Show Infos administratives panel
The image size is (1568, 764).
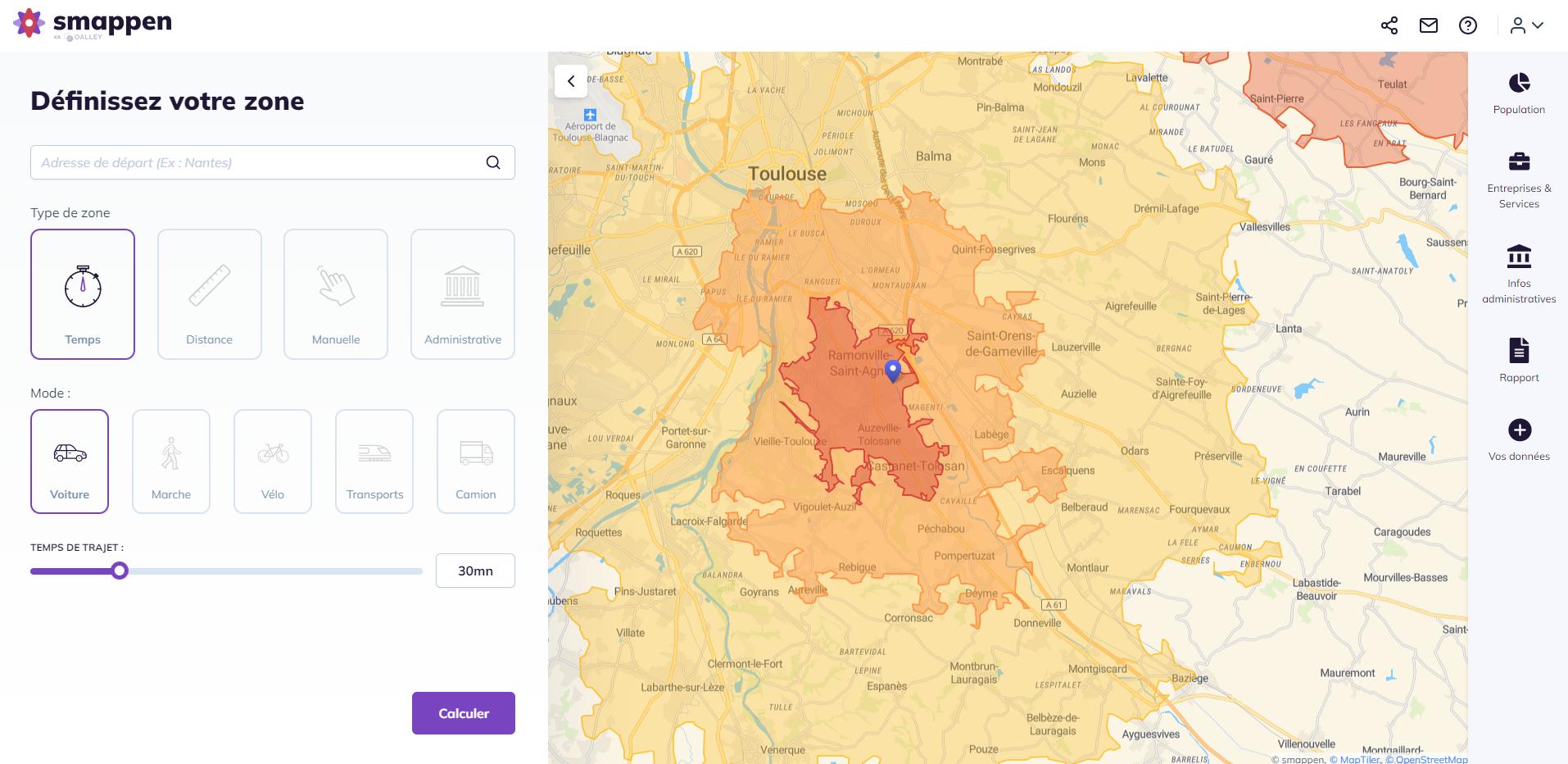[1519, 273]
